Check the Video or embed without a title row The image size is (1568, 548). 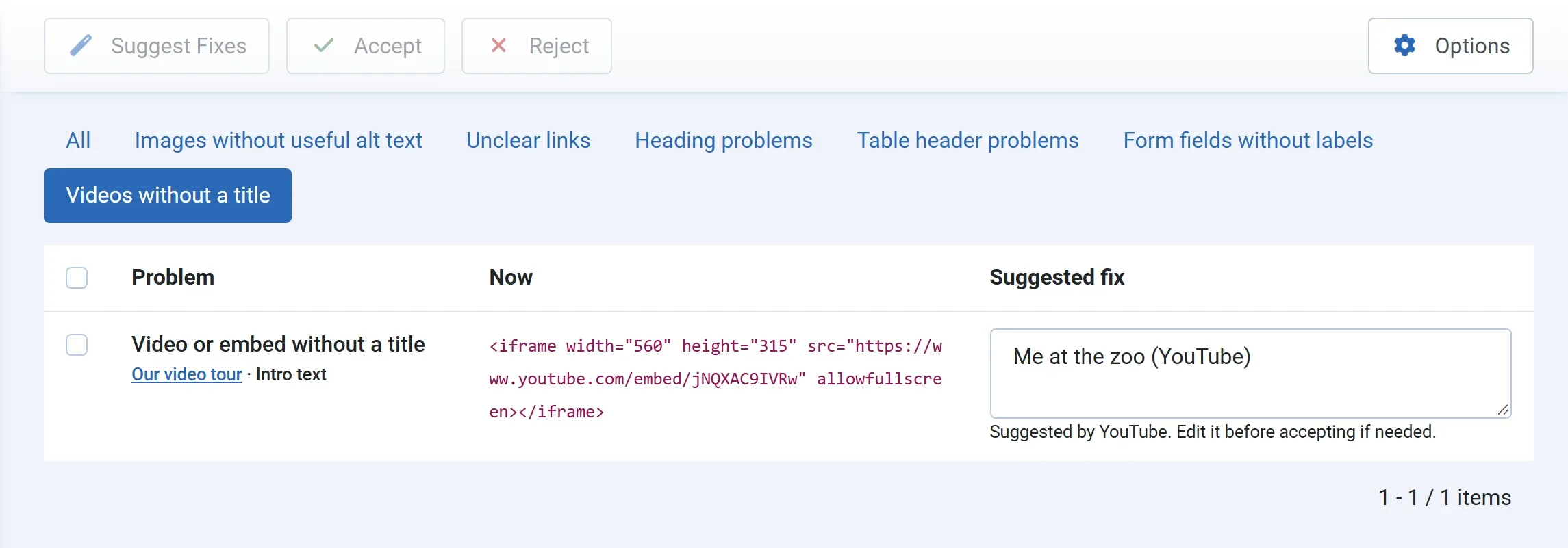pyautogui.click(x=77, y=345)
